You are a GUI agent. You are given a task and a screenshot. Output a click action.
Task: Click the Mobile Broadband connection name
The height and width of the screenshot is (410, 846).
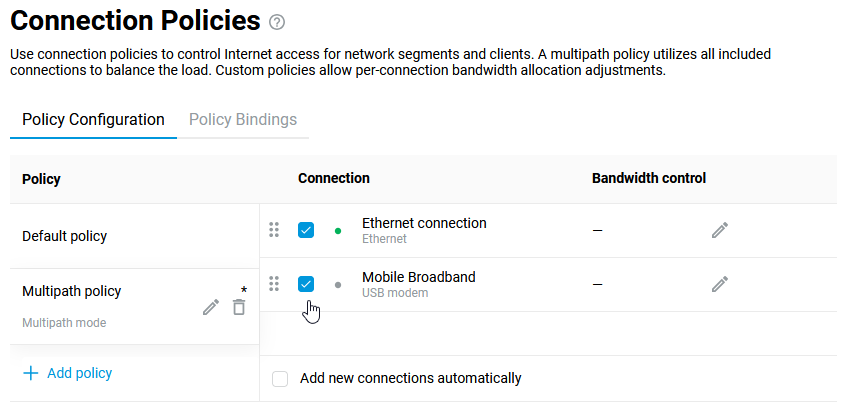(x=418, y=277)
